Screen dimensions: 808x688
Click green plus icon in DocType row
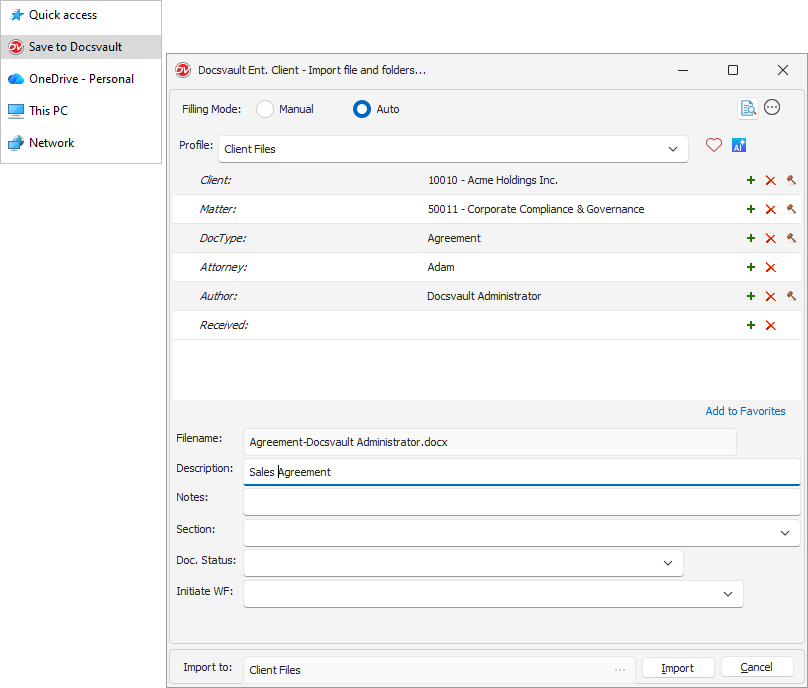point(751,238)
